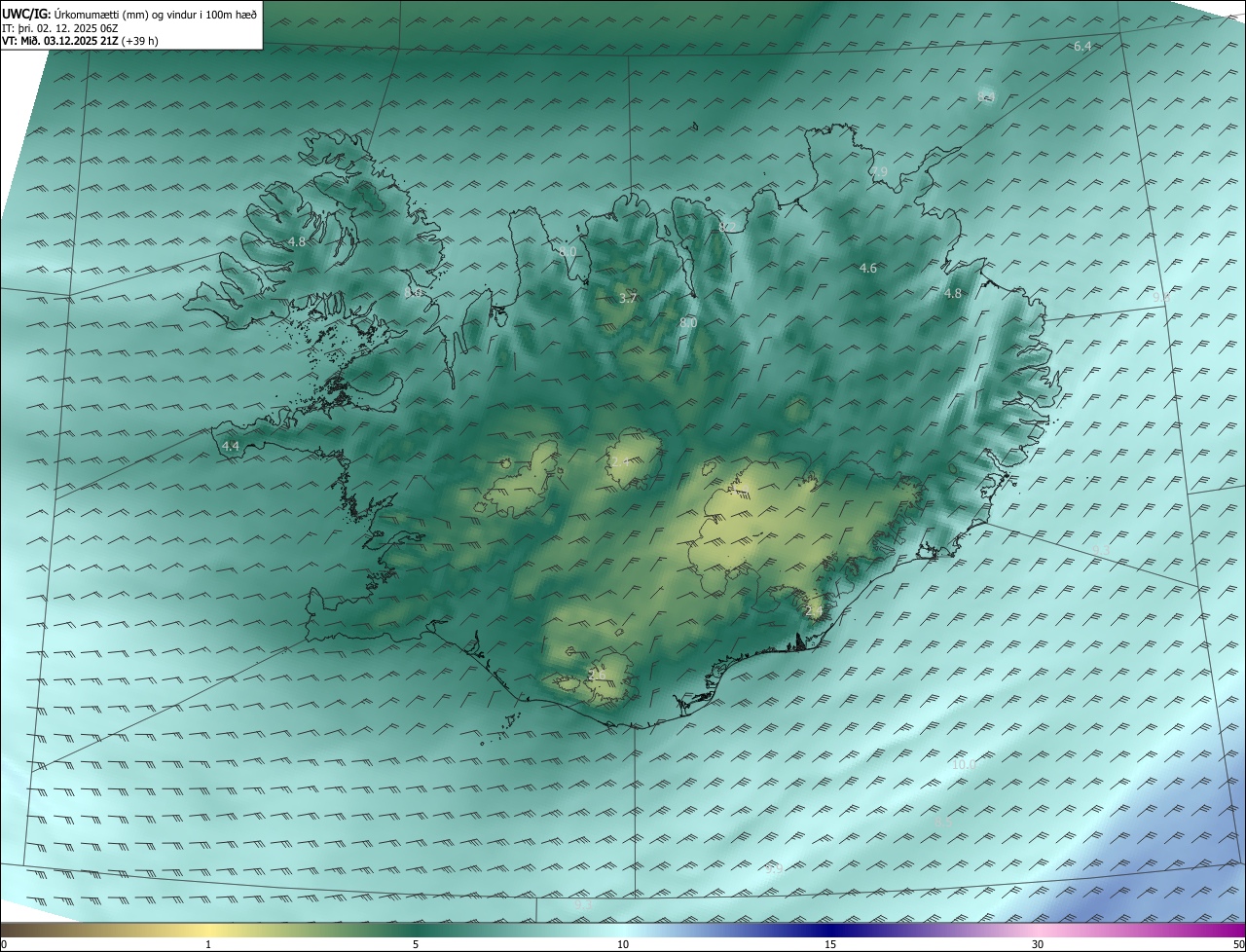Viewport: 1246px width, 952px height.
Task: Click the "2.6" value on the southern glacier
Action: tap(597, 675)
